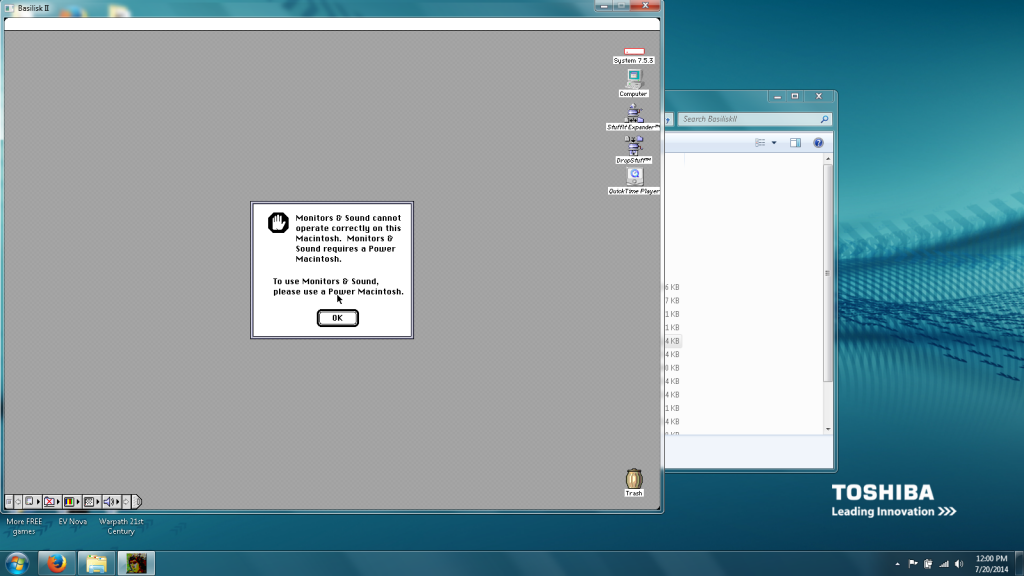Close the Basilisk II window
The height and width of the screenshot is (576, 1024).
(x=645, y=6)
